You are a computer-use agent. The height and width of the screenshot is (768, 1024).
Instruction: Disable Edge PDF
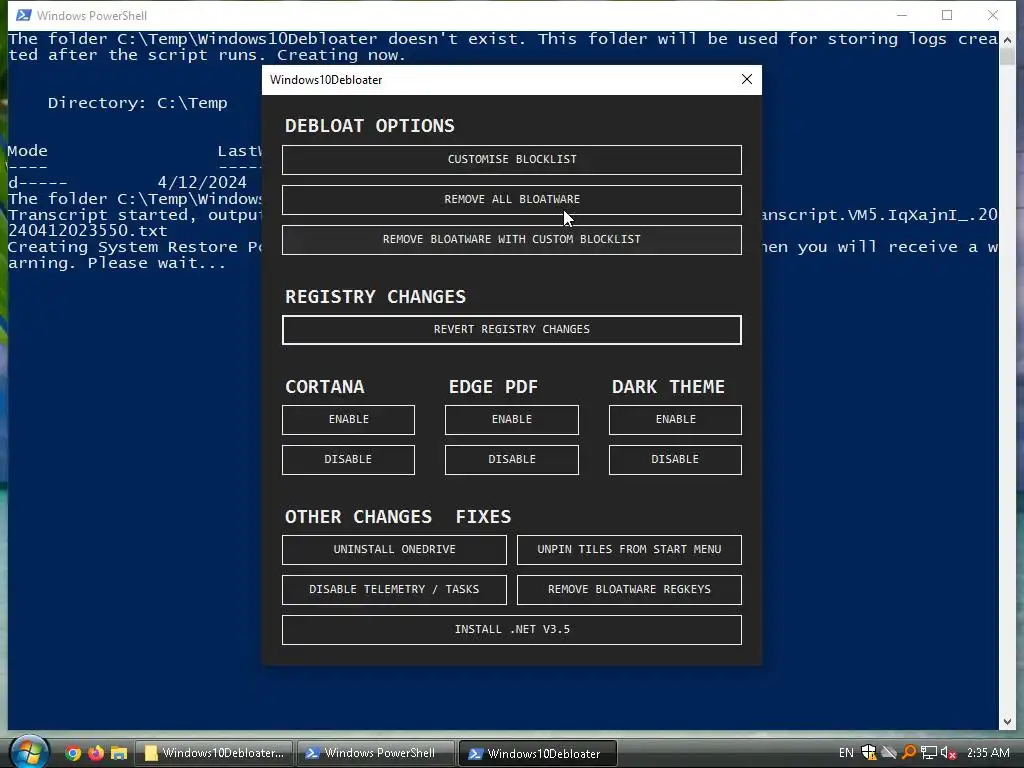(511, 459)
